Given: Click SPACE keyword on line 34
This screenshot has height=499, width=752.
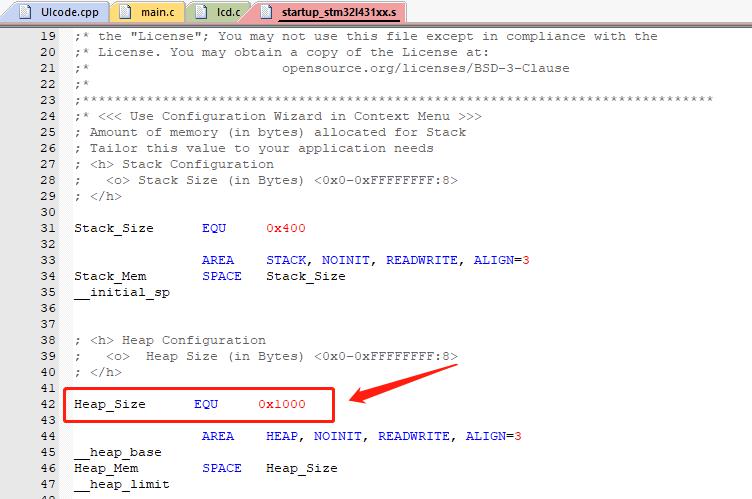Looking at the screenshot, I should [222, 276].
